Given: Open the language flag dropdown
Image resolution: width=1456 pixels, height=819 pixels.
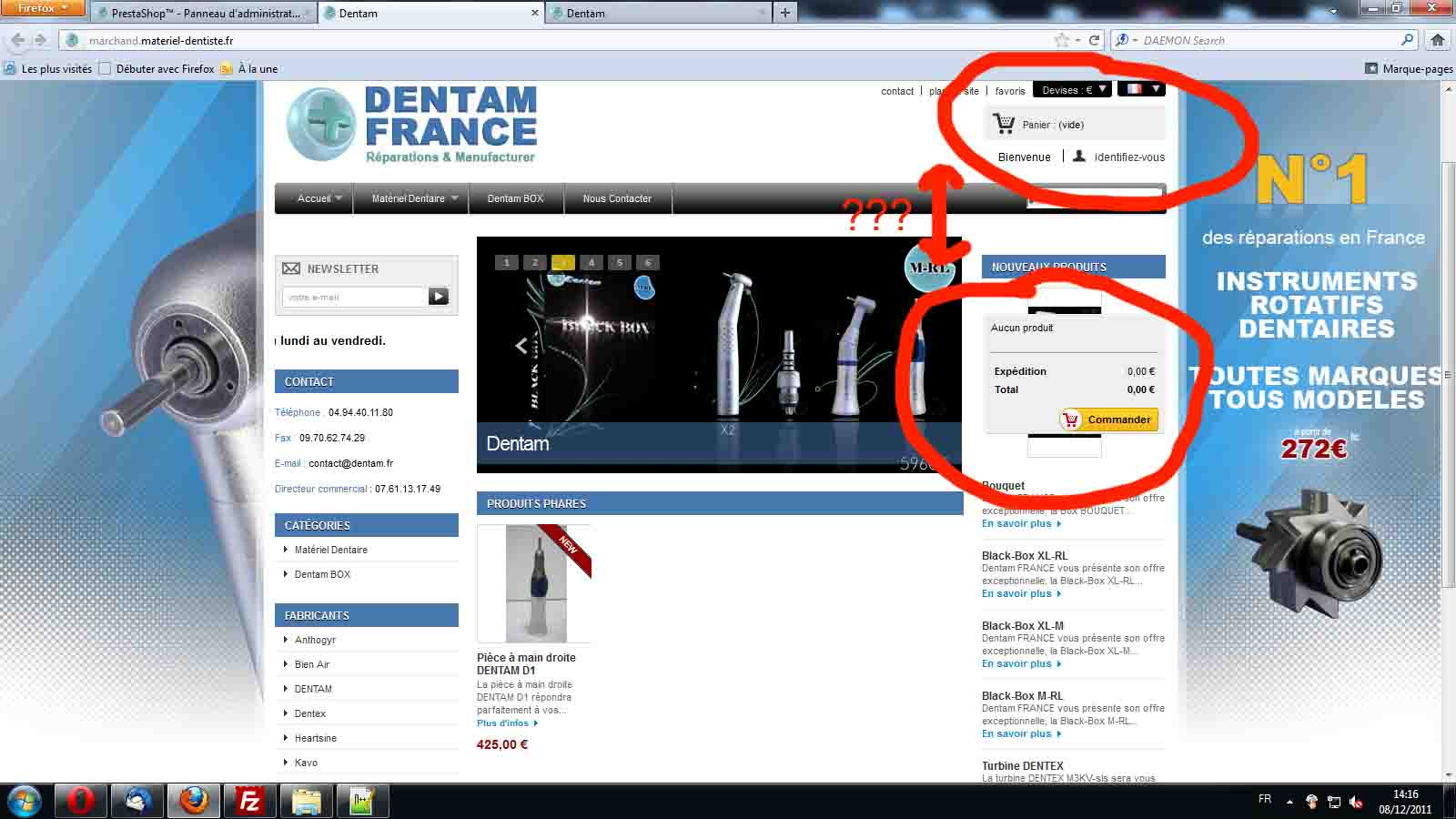Looking at the screenshot, I should [1141, 89].
